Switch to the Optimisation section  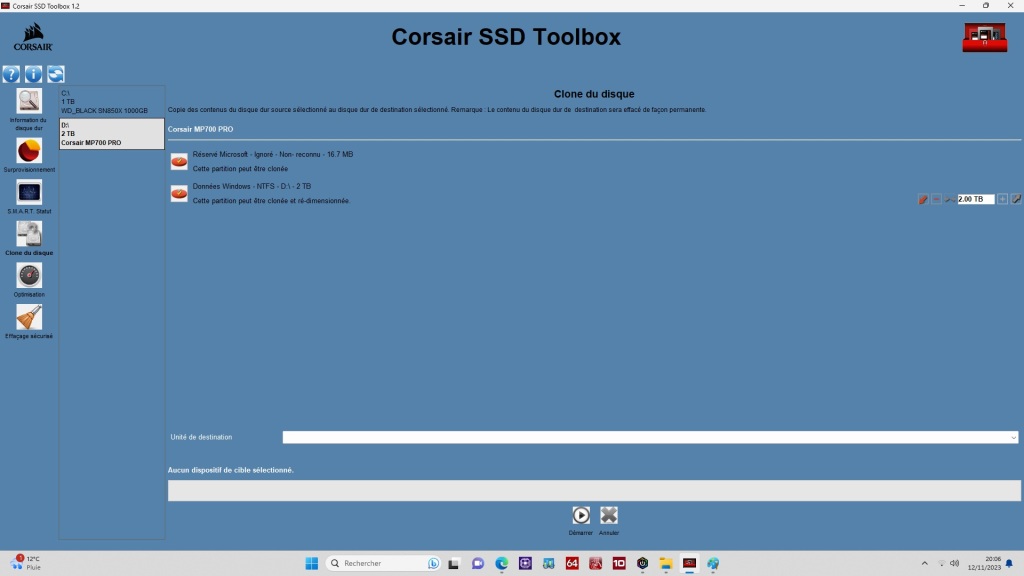click(x=29, y=277)
